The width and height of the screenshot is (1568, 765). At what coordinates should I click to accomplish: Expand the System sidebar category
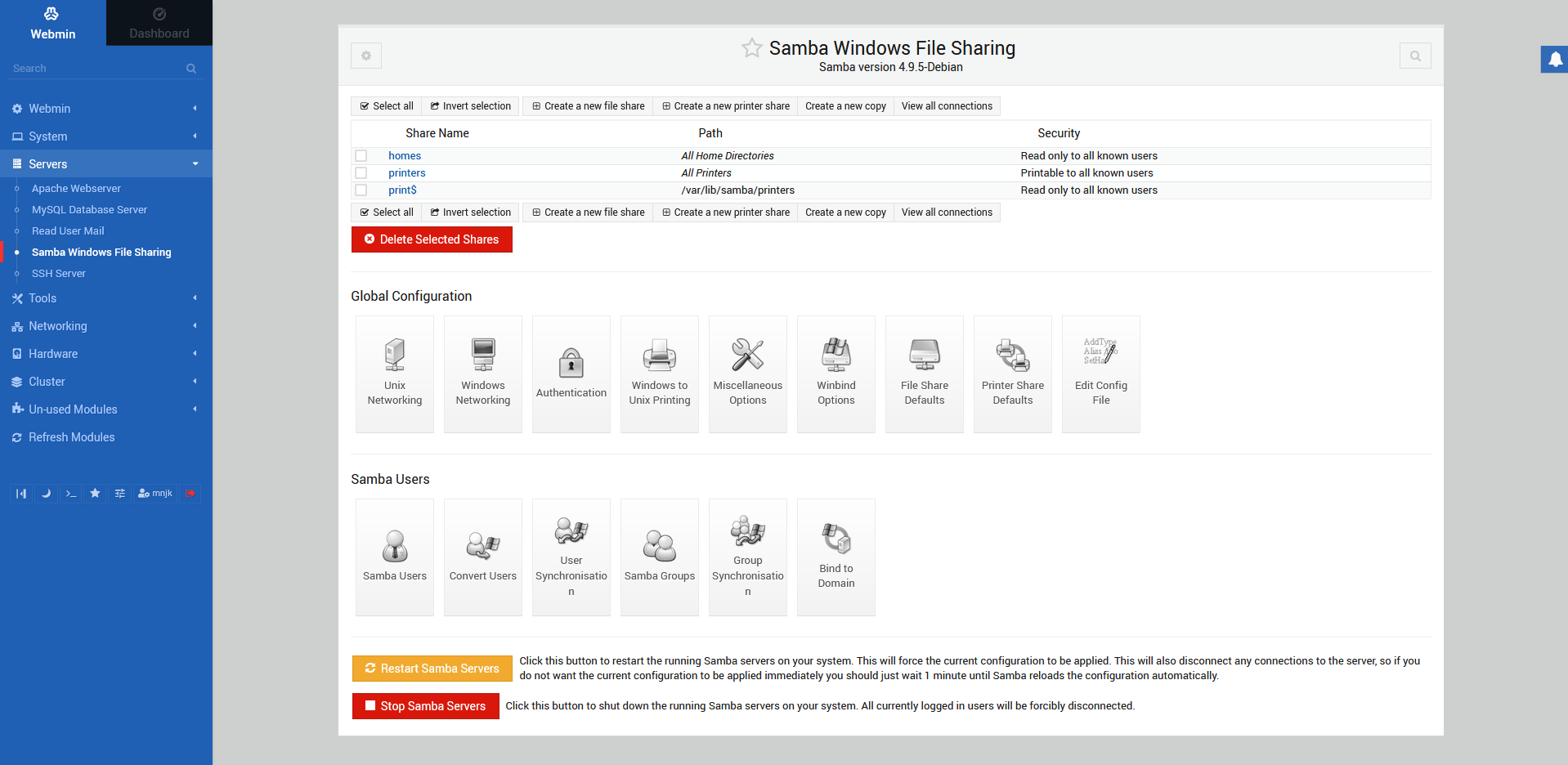106,136
